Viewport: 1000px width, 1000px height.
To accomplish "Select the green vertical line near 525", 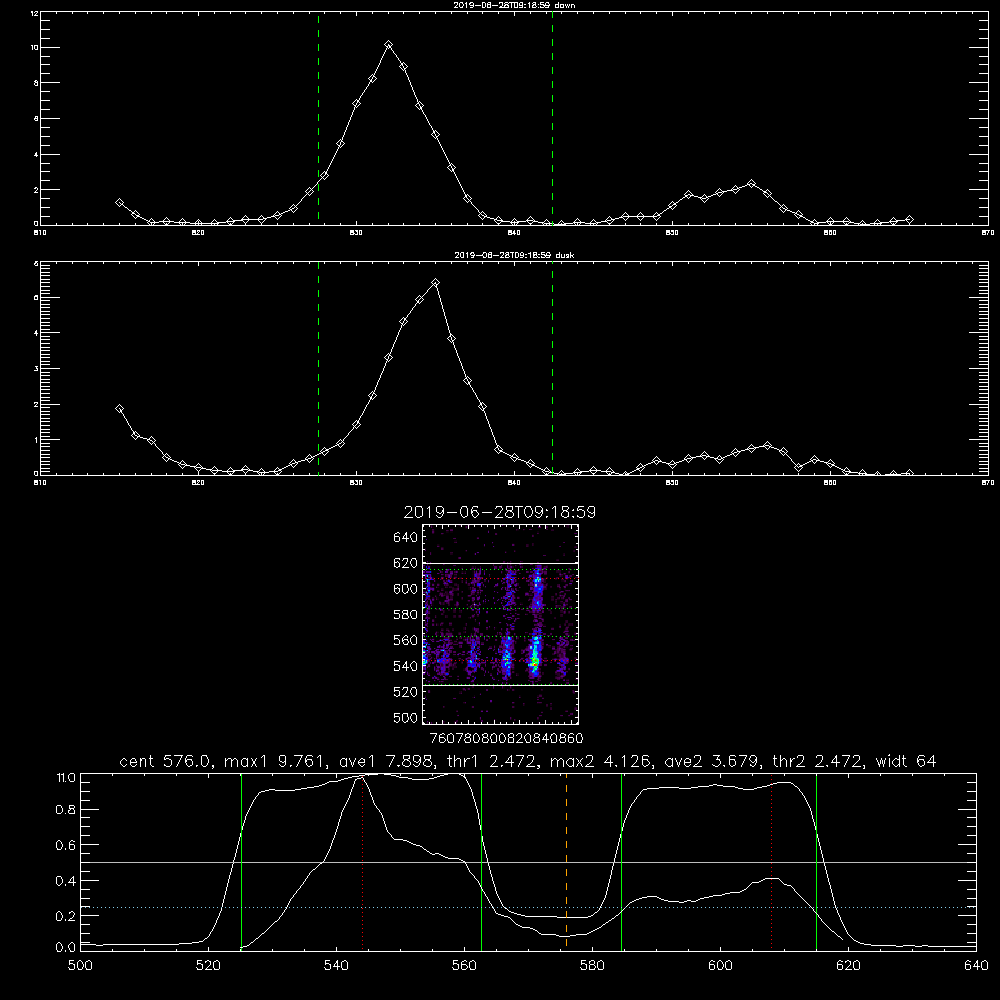I will [x=241, y=862].
